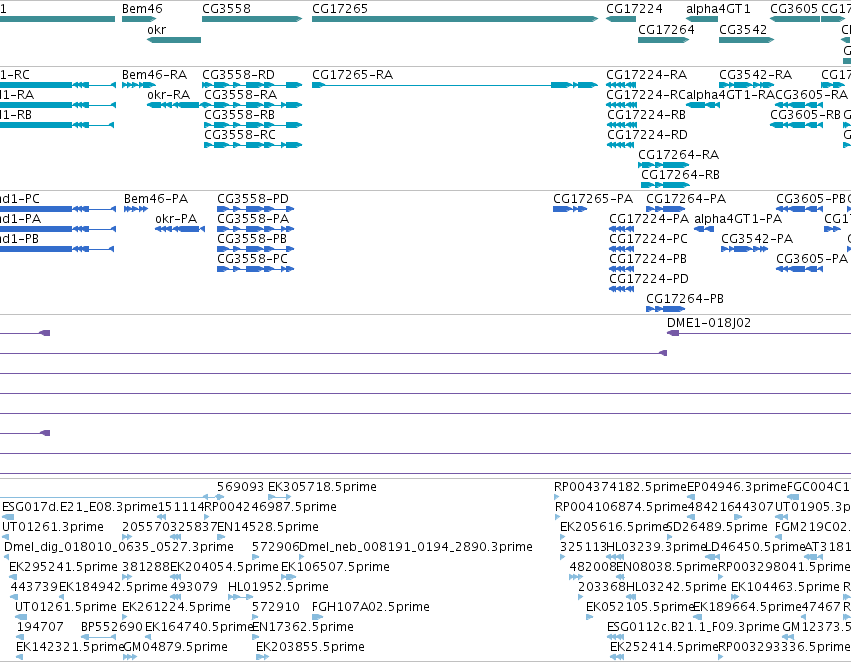Select the Bem46 gene feature
Screen dimensions: 851x662
click(139, 19)
